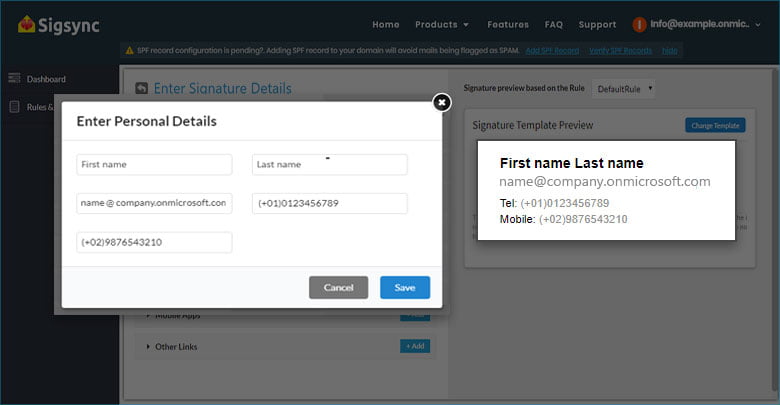Click the Rules sidebar icon

coord(14,107)
